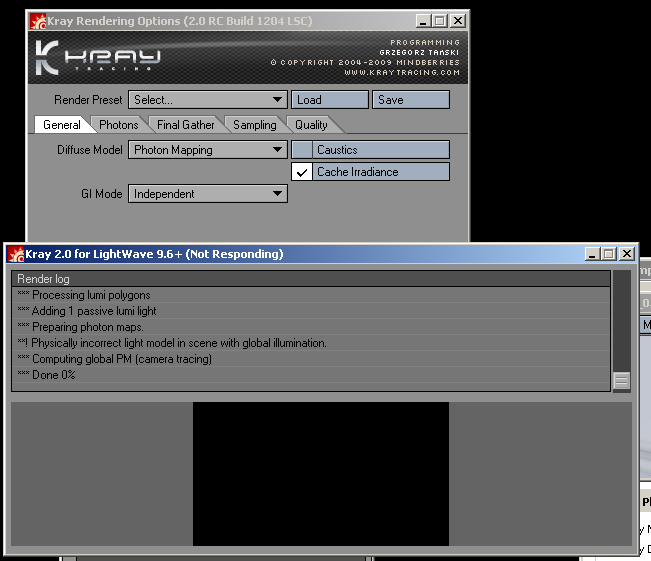Open the GI Mode dropdown
651x561 pixels.
tap(208, 194)
